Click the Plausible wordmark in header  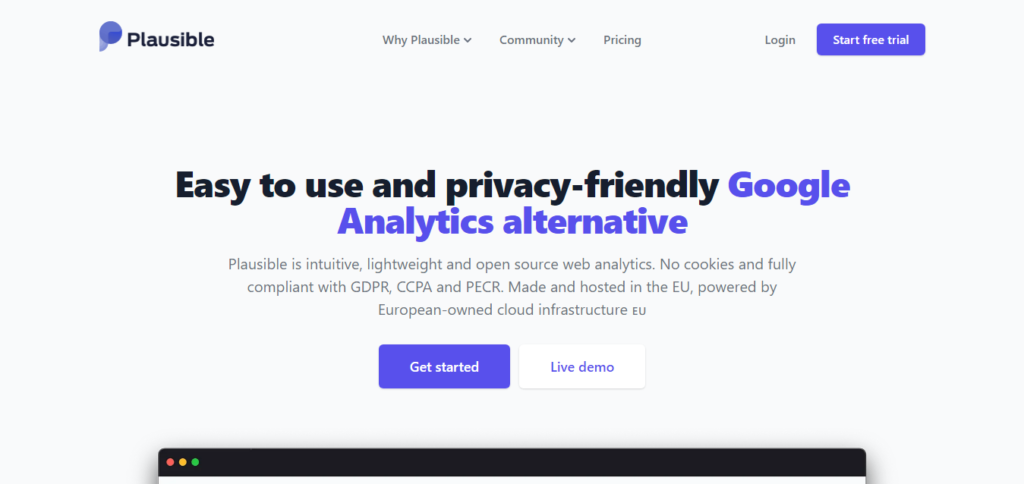coord(170,40)
